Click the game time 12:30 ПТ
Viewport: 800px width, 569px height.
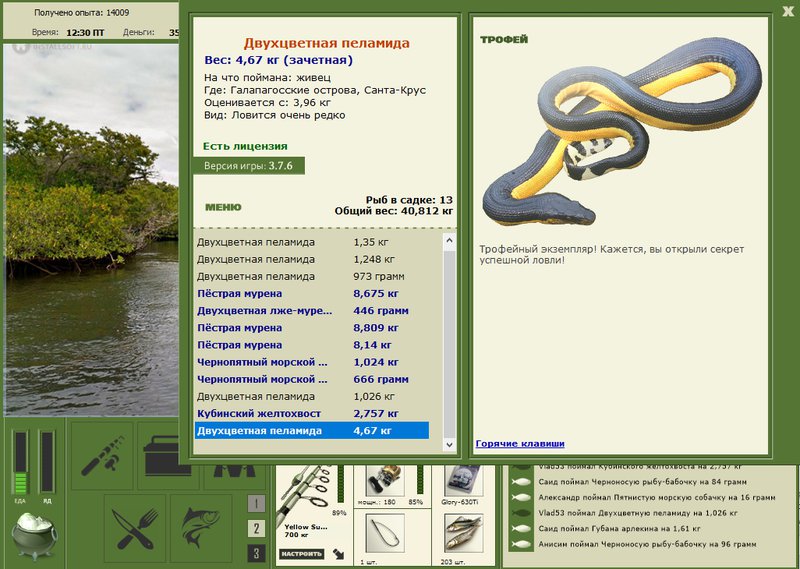point(85,33)
